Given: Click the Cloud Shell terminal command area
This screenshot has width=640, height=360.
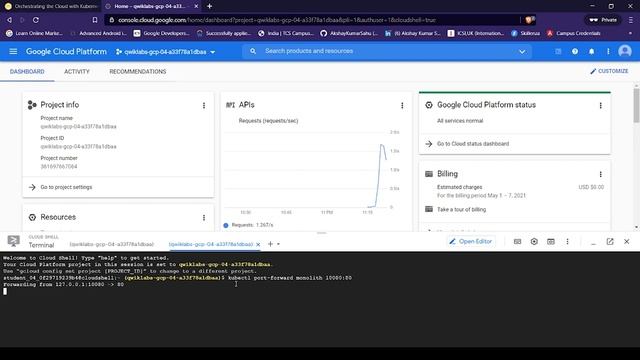Looking at the screenshot, I should (x=320, y=299).
